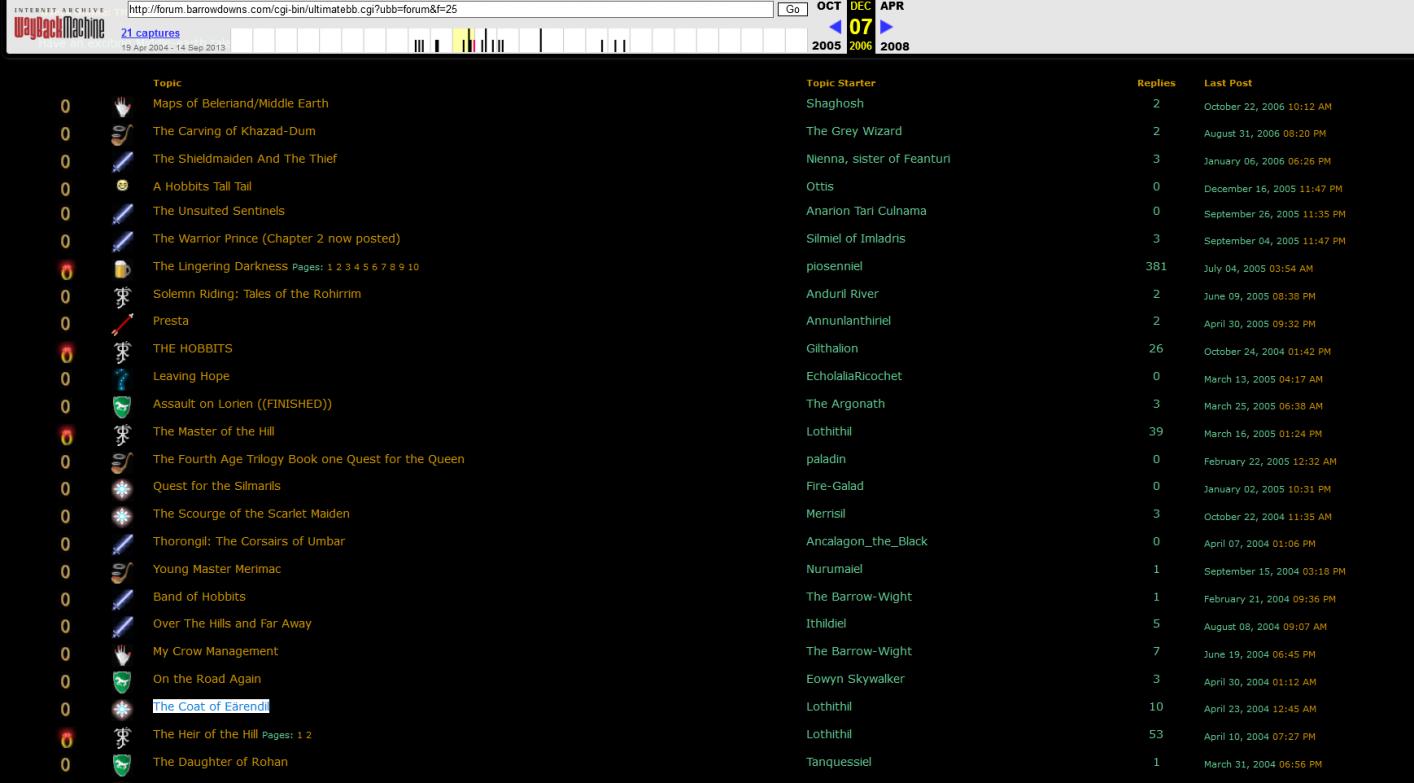
Task: Click beer mug icon beside The Lingering Darkness
Action: point(122,269)
